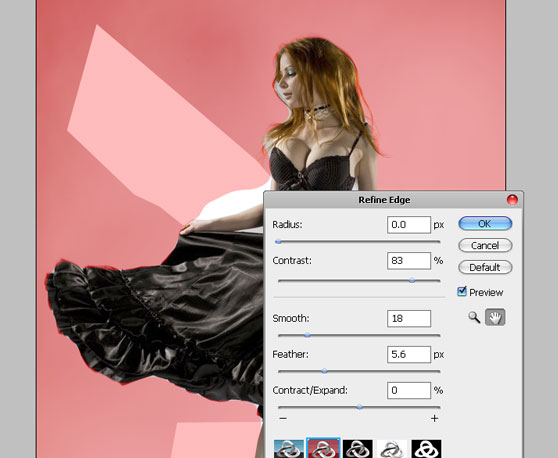The image size is (558, 458).
Task: Click the Contract/Expand slider handle
Action: pos(359,407)
